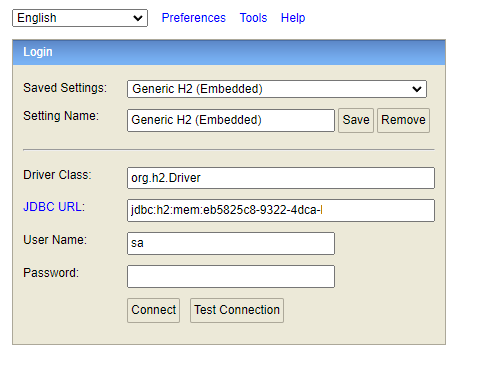Click the Setting Name input field

coord(231,120)
